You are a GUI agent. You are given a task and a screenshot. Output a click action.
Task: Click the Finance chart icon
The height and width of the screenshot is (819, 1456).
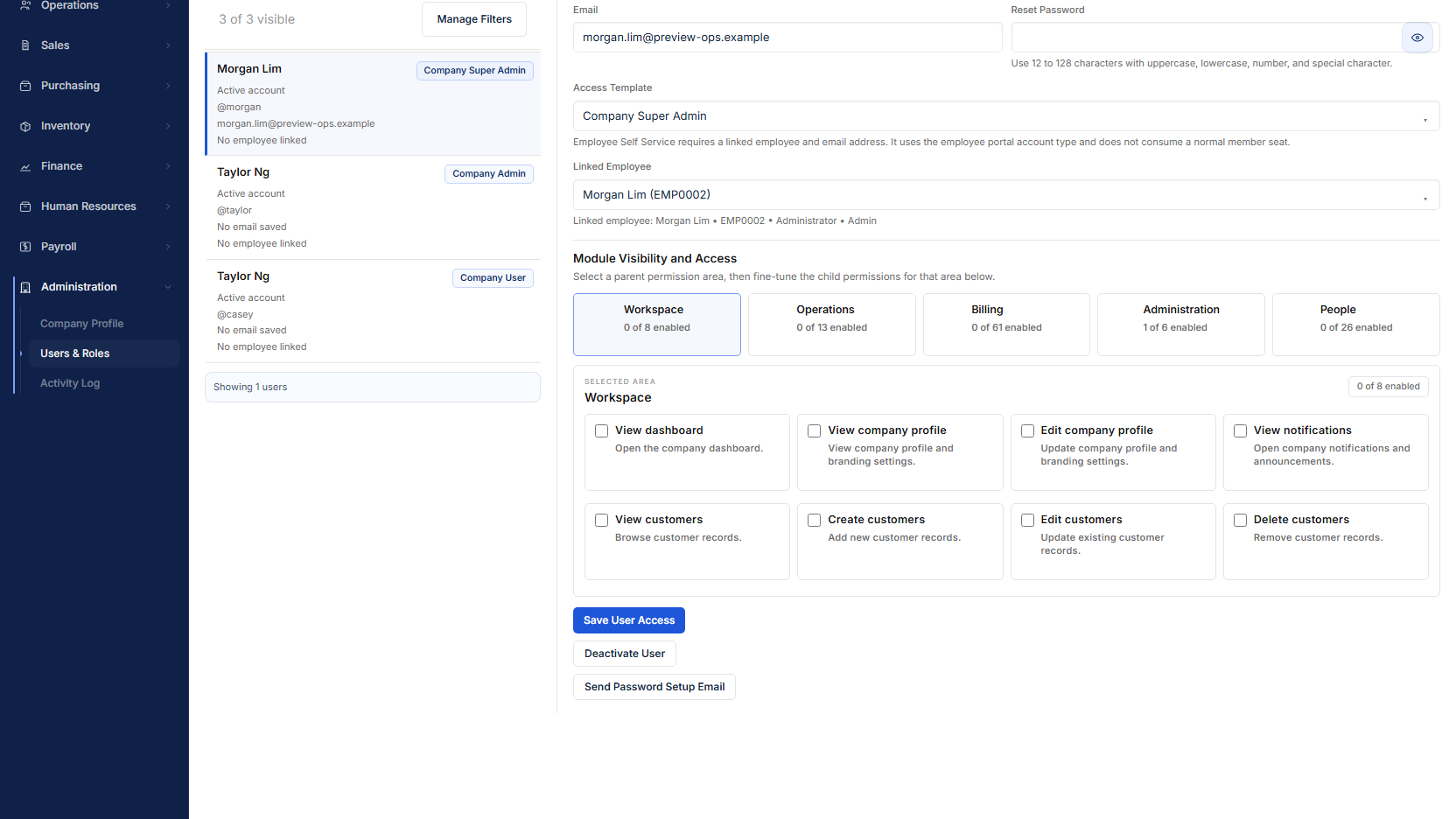click(25, 166)
